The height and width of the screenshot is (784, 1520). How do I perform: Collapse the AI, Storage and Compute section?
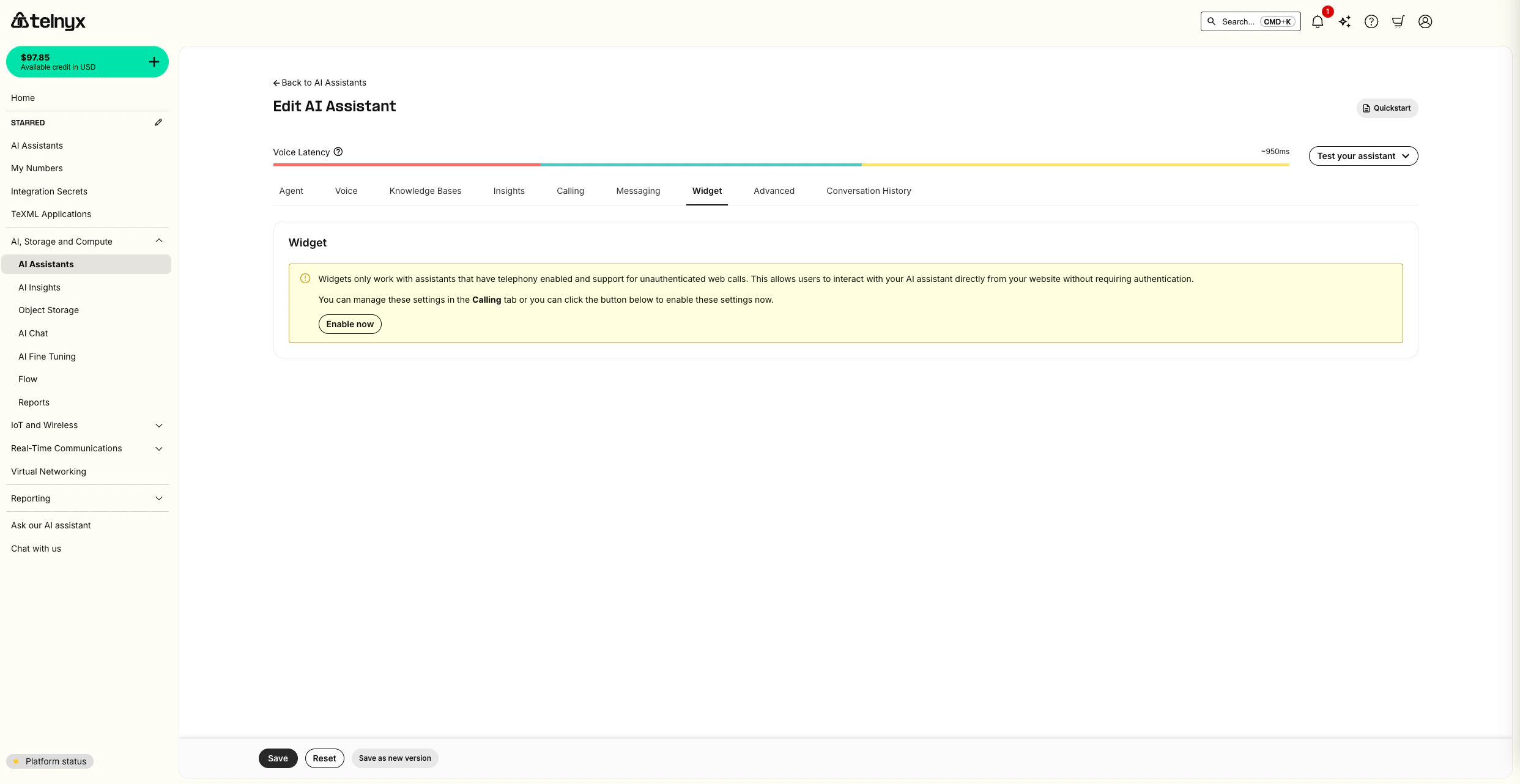(x=159, y=241)
